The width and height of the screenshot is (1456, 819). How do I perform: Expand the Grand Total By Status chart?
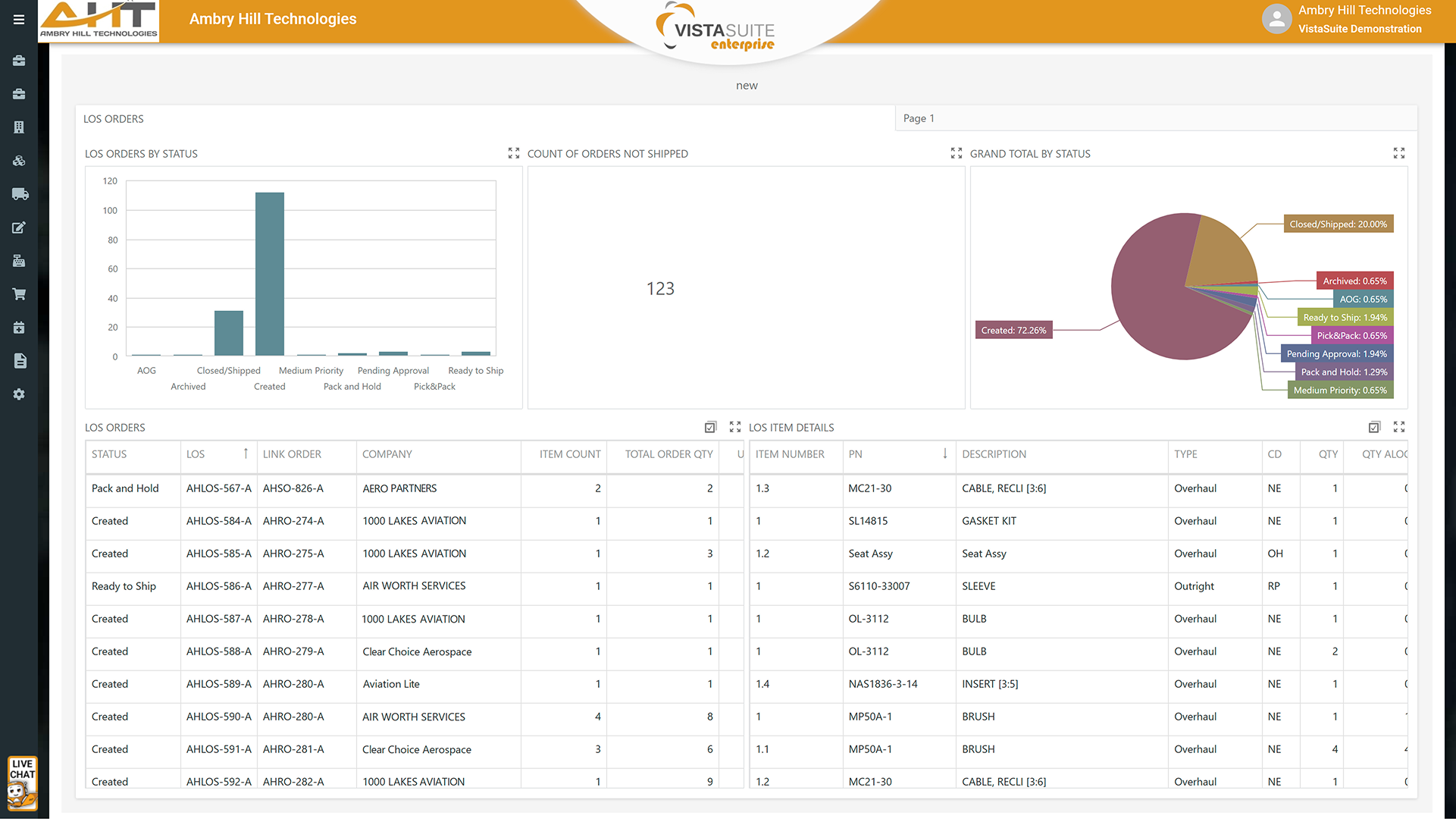[x=1399, y=153]
